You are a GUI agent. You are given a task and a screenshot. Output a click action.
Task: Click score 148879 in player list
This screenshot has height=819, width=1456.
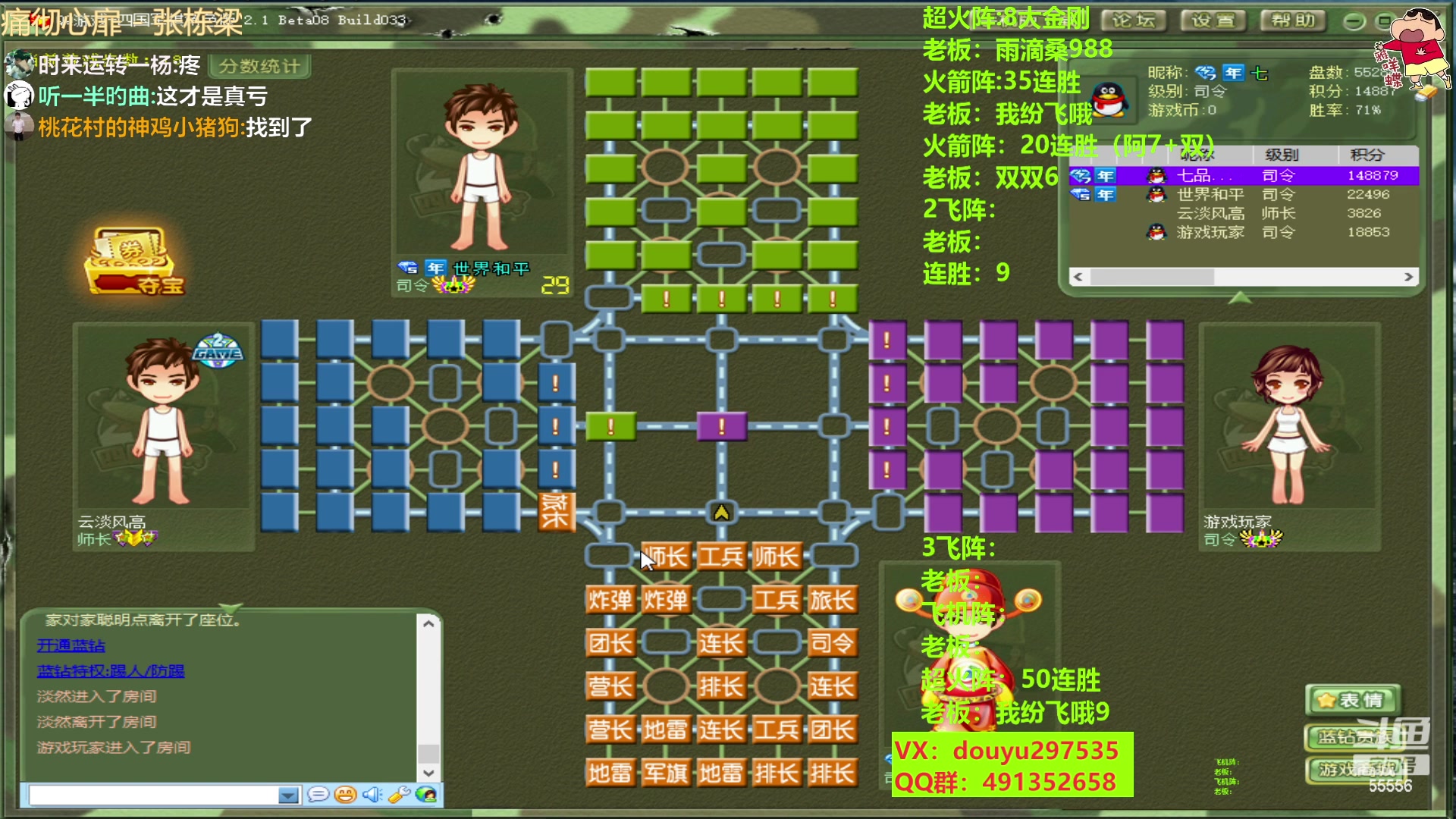pos(1373,175)
